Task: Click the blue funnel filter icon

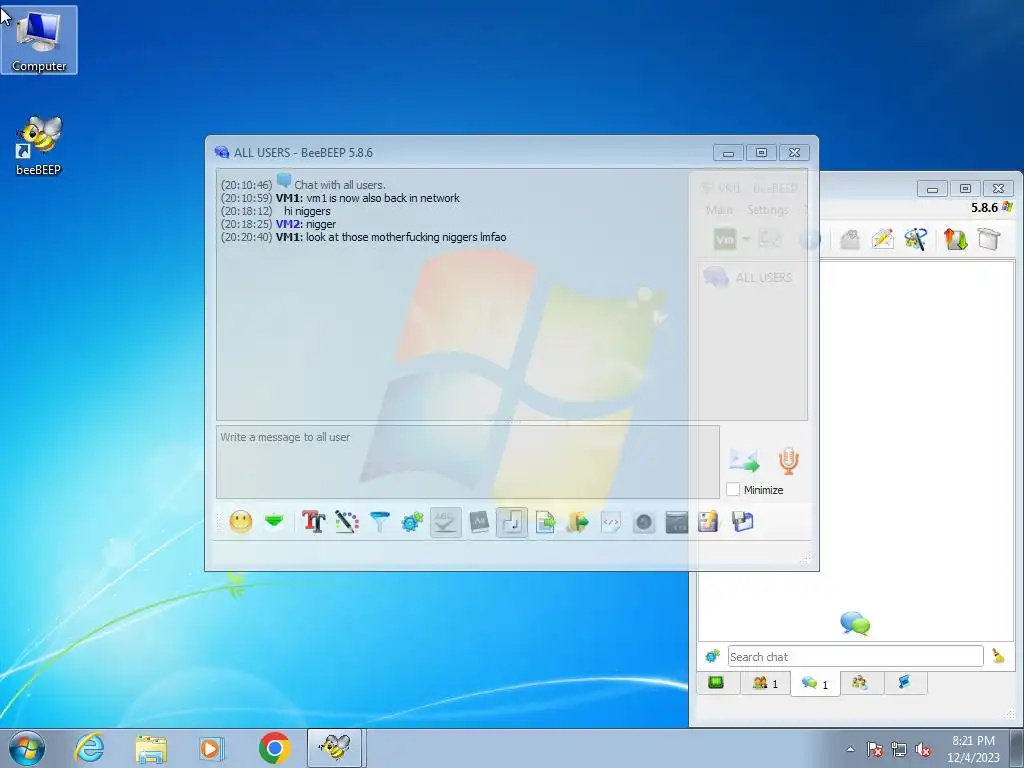Action: [x=379, y=522]
